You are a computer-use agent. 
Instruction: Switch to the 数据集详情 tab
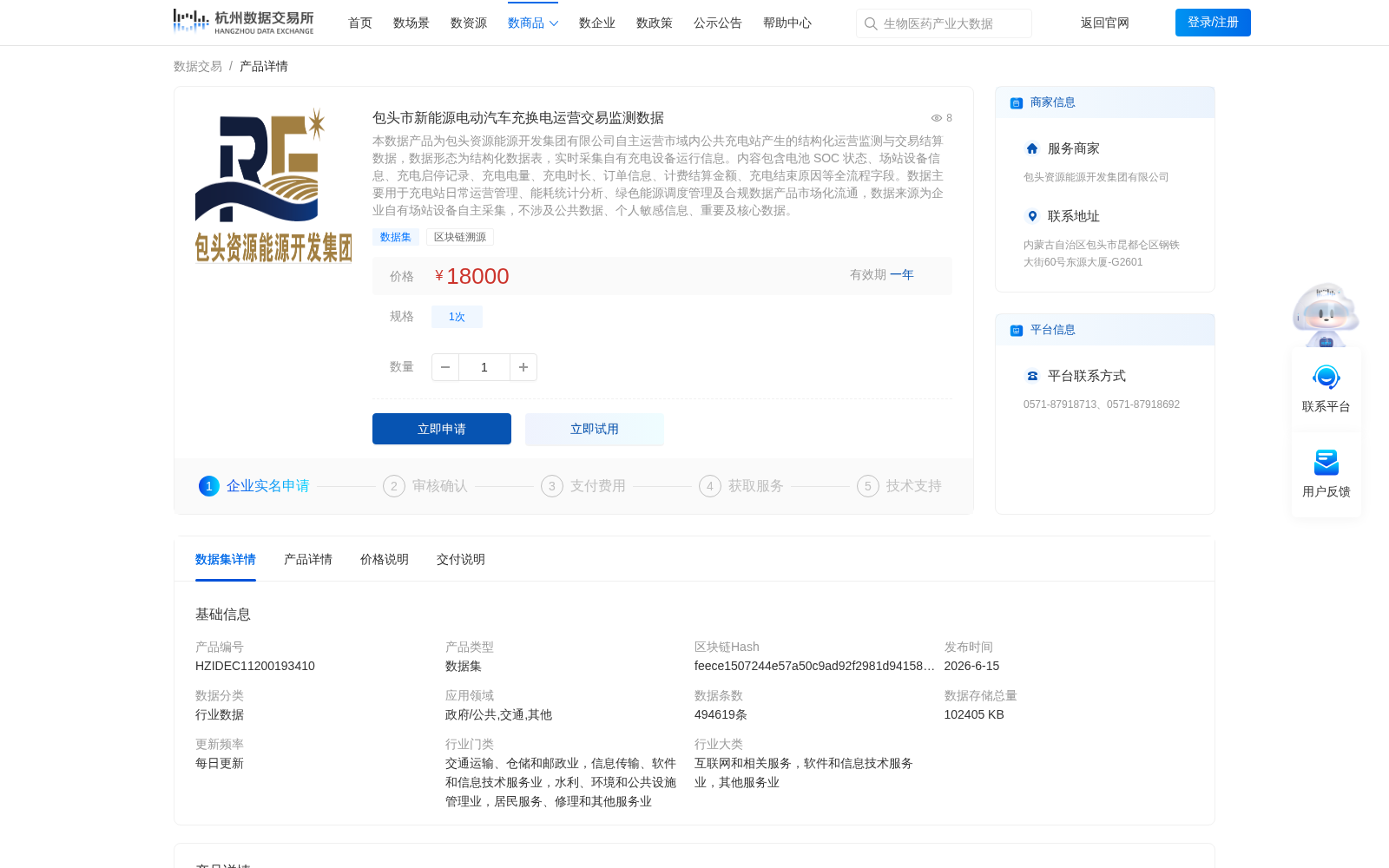point(226,560)
